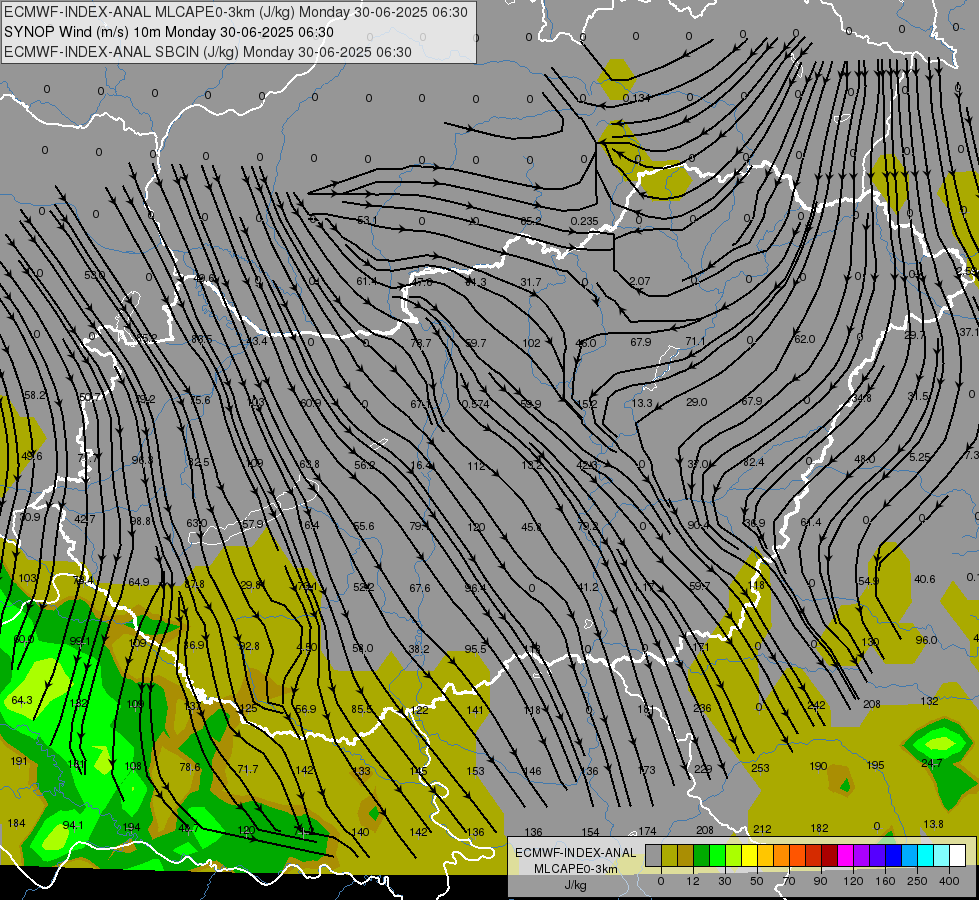Click the map value '0.134'
979x900 pixels.
pos(636,98)
